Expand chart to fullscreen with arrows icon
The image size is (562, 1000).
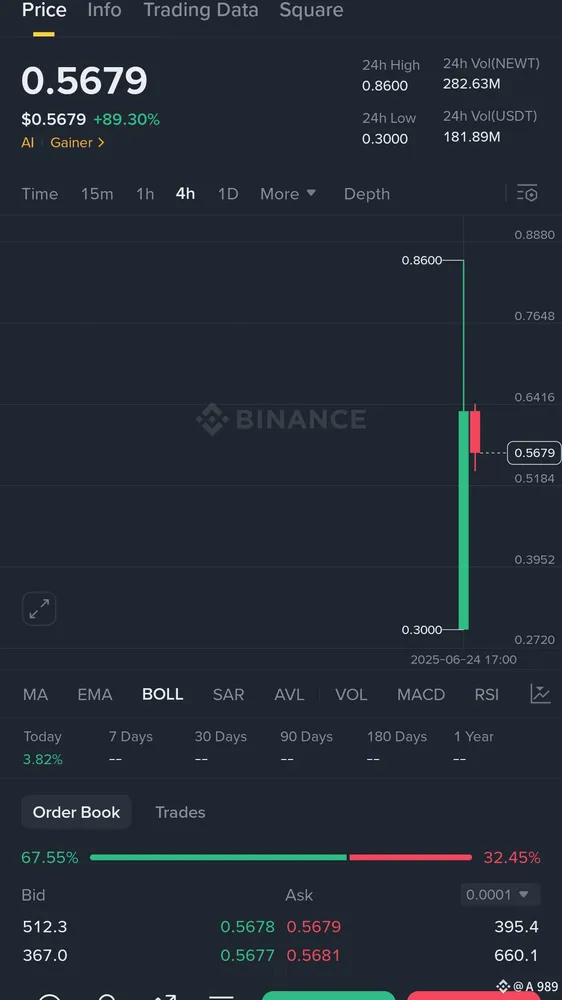pyautogui.click(x=39, y=608)
